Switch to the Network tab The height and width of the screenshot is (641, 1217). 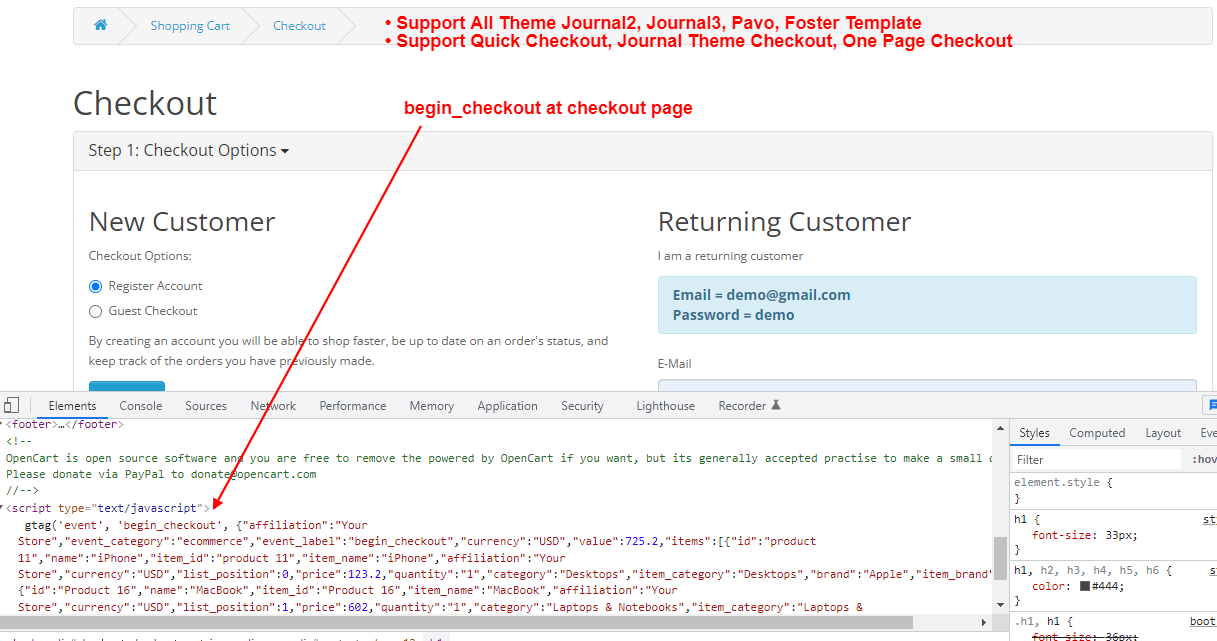click(273, 406)
